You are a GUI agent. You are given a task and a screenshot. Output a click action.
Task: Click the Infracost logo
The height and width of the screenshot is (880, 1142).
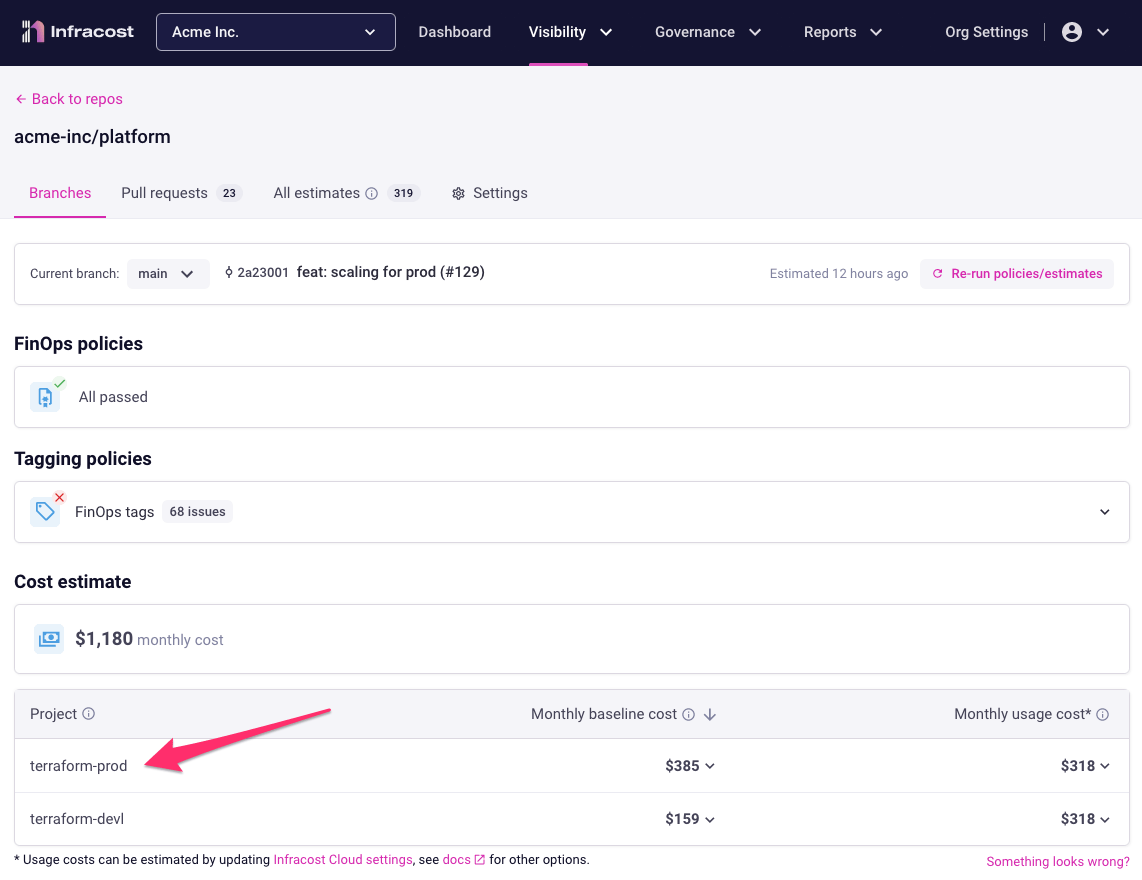[77, 31]
